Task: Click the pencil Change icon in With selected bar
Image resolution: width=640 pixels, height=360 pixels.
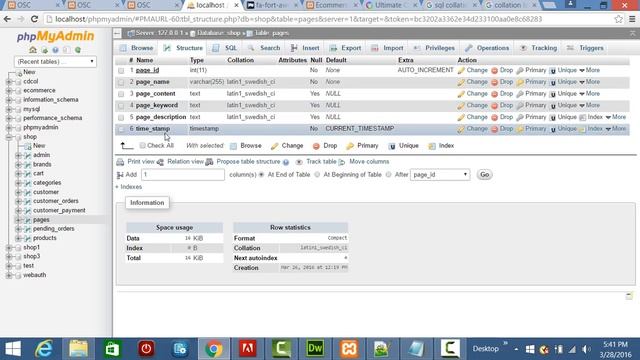Action: [x=275, y=146]
